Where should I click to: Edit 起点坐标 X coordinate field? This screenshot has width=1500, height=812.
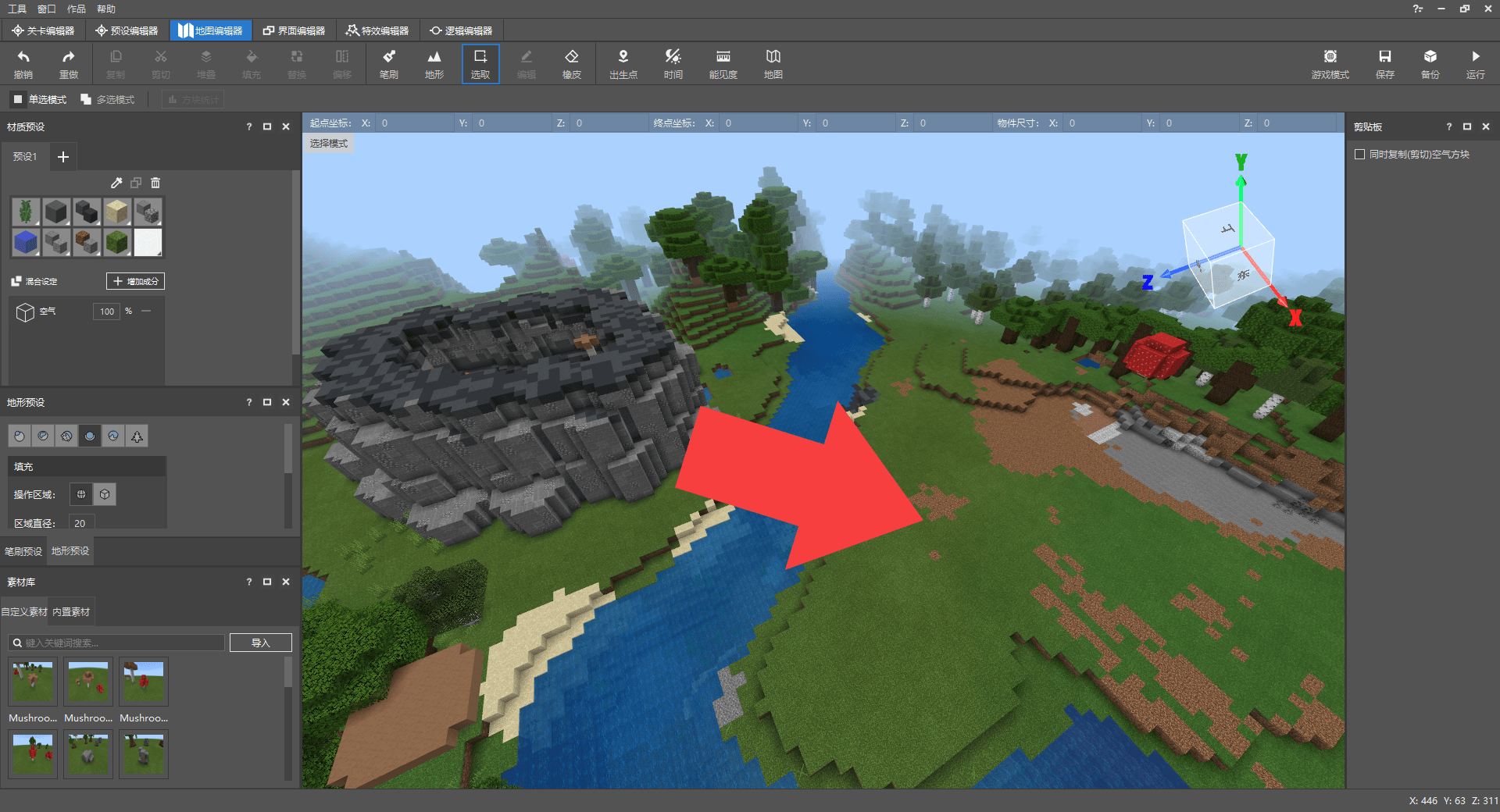pyautogui.click(x=414, y=123)
